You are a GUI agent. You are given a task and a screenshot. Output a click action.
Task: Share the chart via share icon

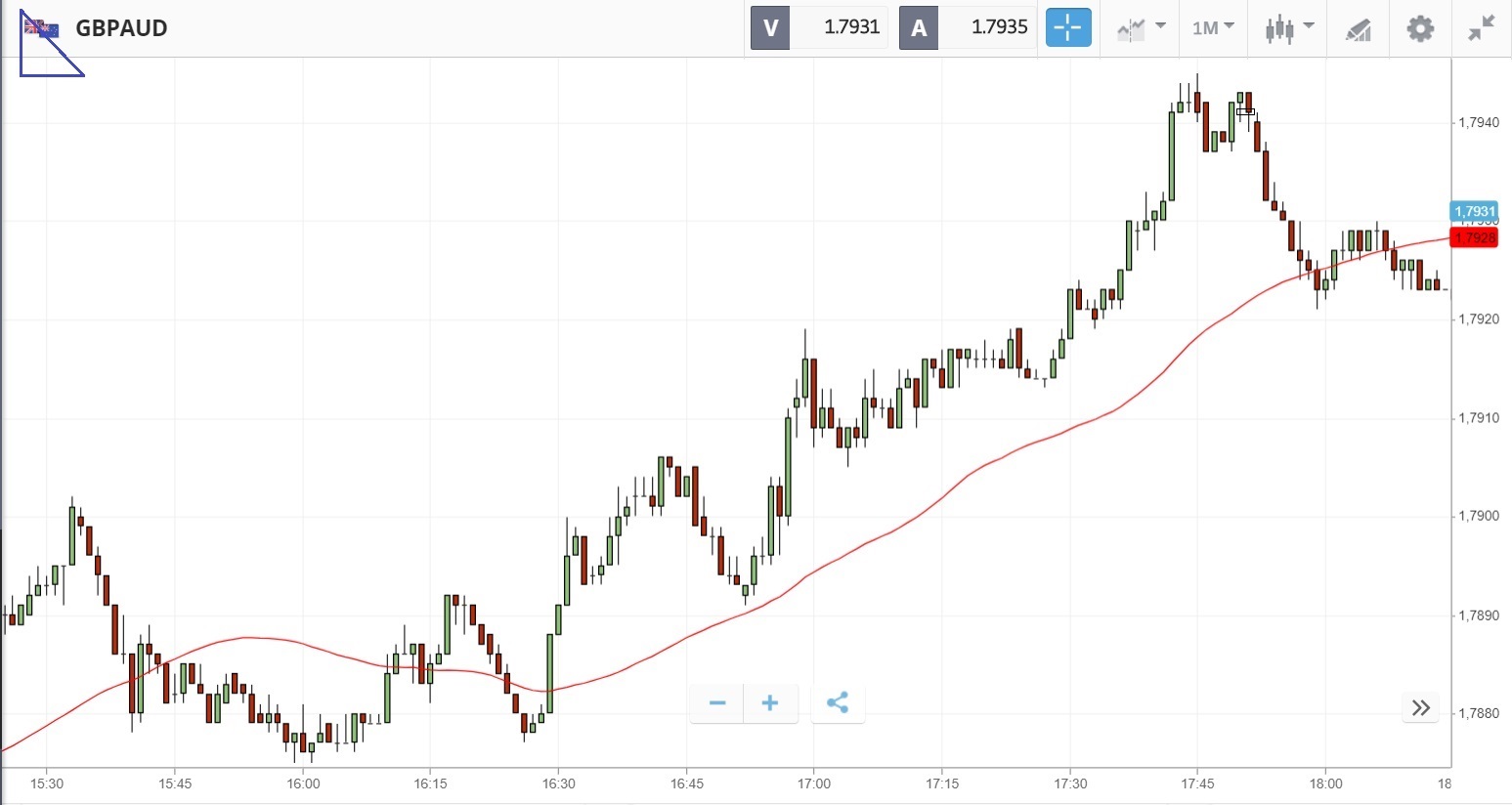(838, 703)
